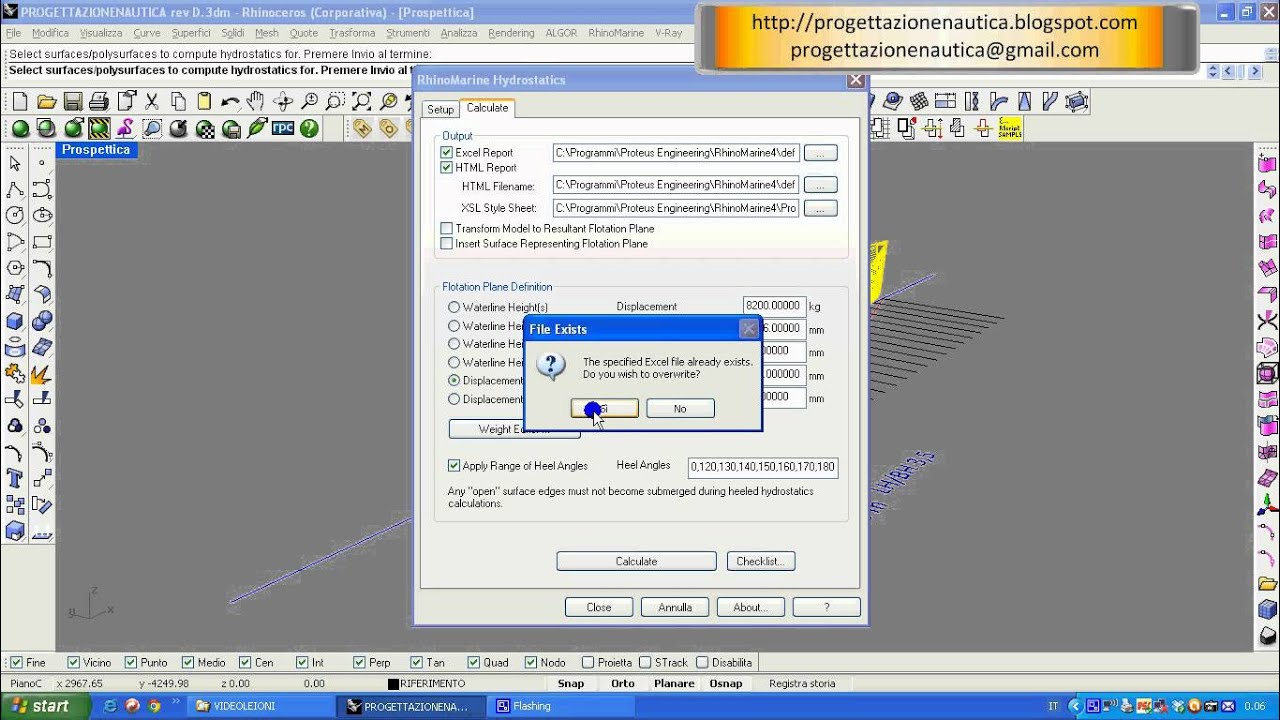Enable the Disabilita osnap checkbox
Image resolution: width=1280 pixels, height=720 pixels.
pos(702,662)
